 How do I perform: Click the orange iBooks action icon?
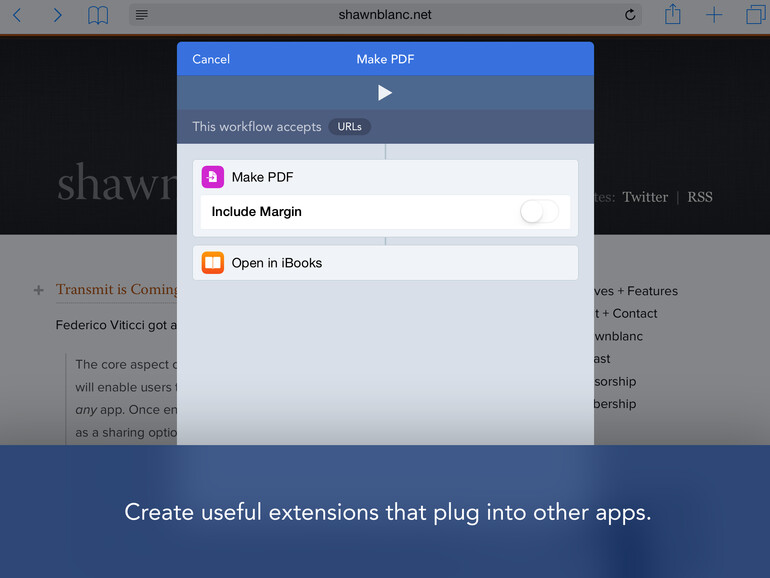tap(213, 263)
